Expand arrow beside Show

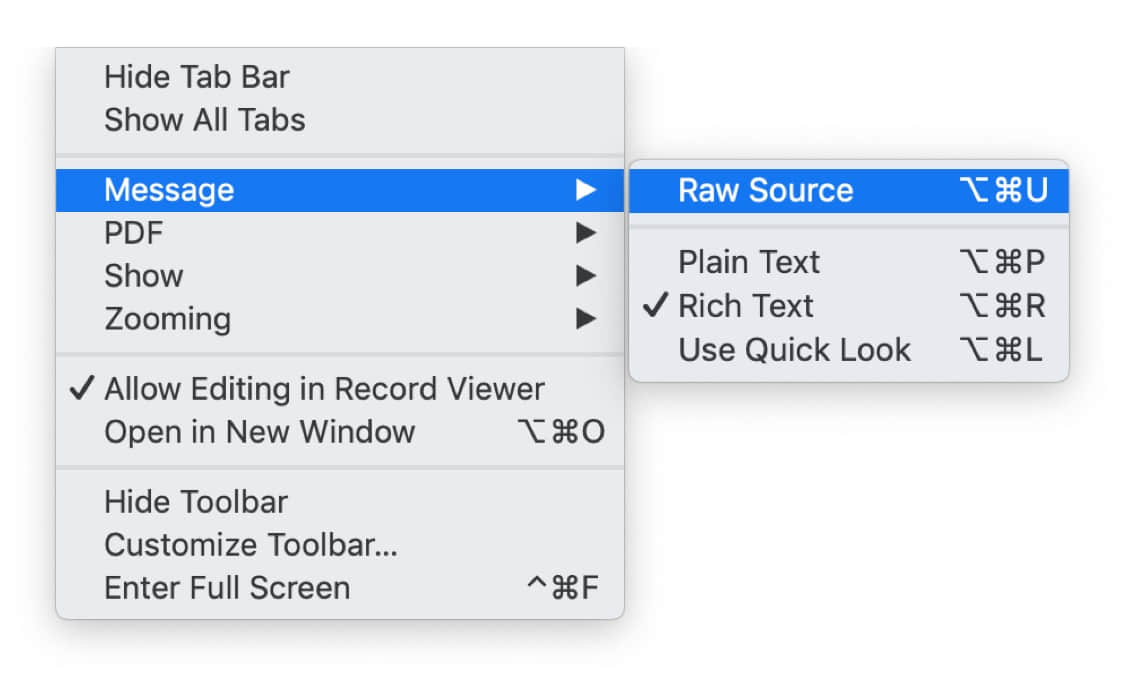coord(586,276)
